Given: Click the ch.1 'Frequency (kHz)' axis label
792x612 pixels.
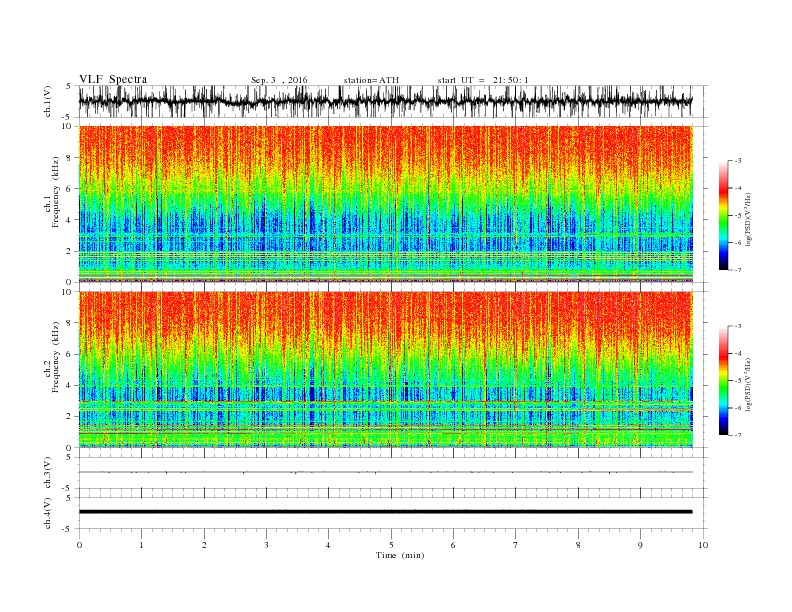Looking at the screenshot, I should (56, 192).
